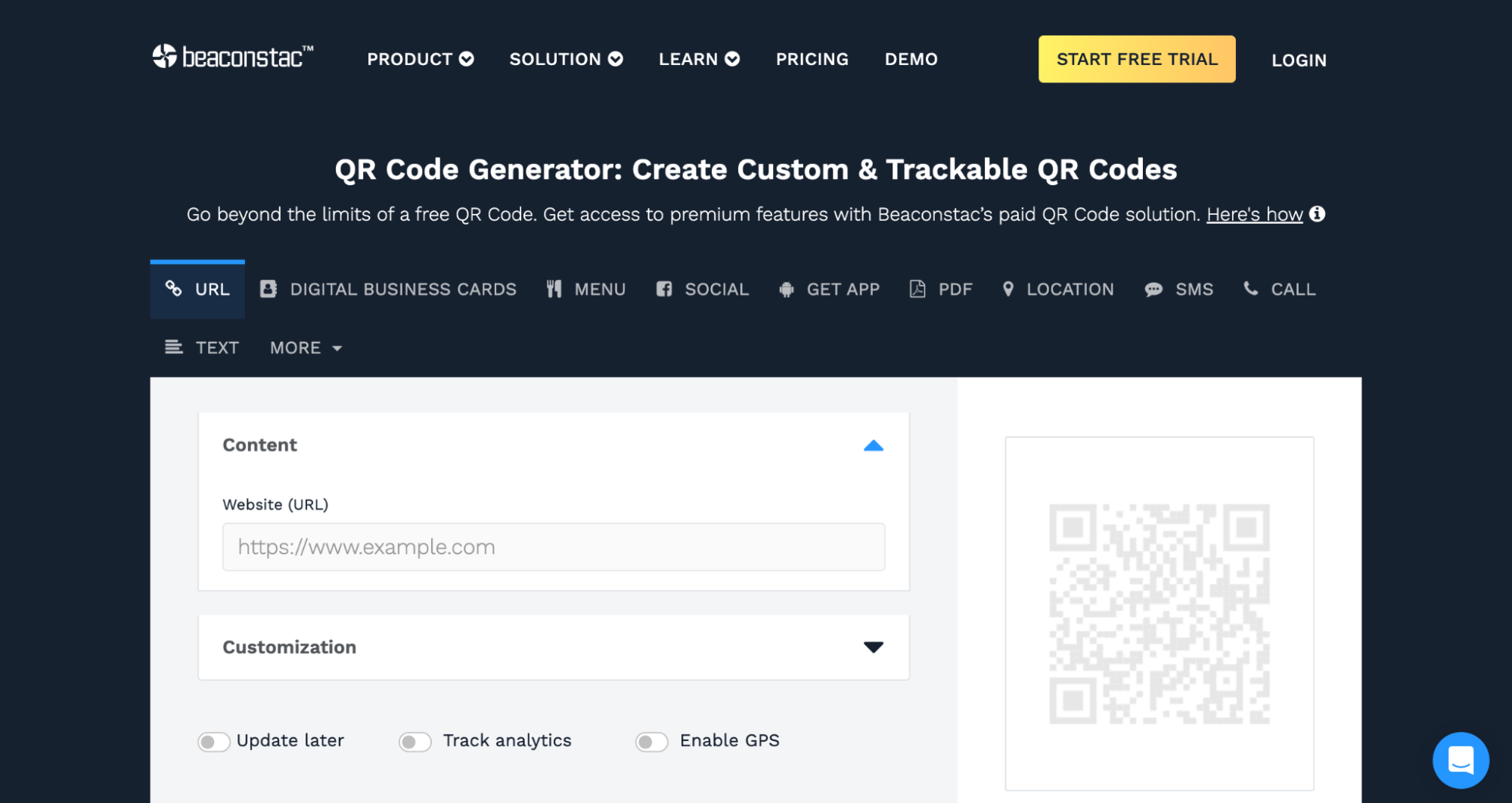Enable the Track analytics switch
Screen dimensions: 1512x803
coord(415,742)
